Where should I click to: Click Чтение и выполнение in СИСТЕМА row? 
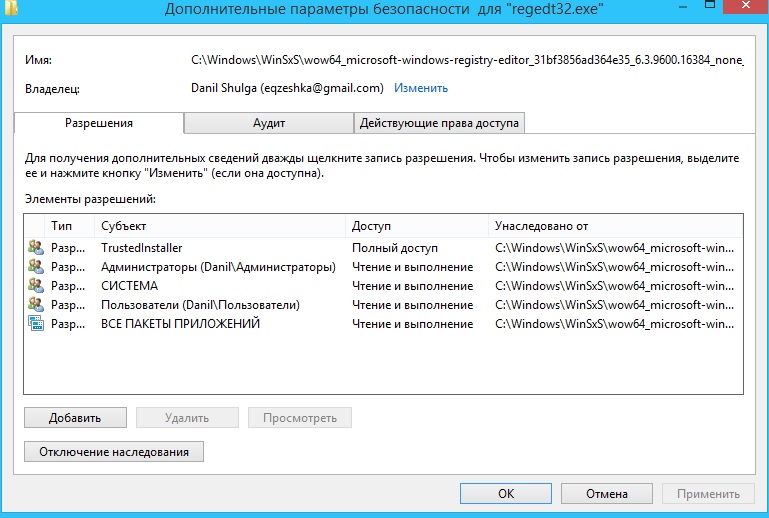pos(412,286)
